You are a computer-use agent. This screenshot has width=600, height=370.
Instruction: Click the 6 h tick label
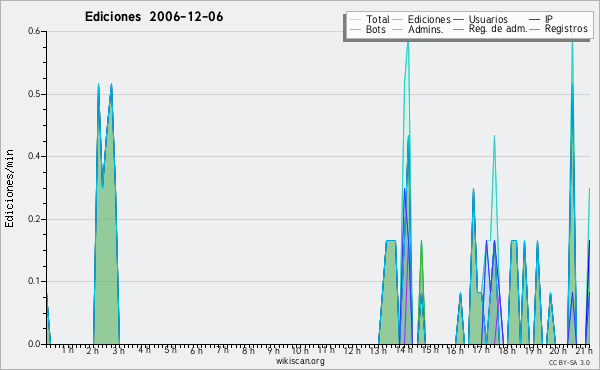click(197, 350)
